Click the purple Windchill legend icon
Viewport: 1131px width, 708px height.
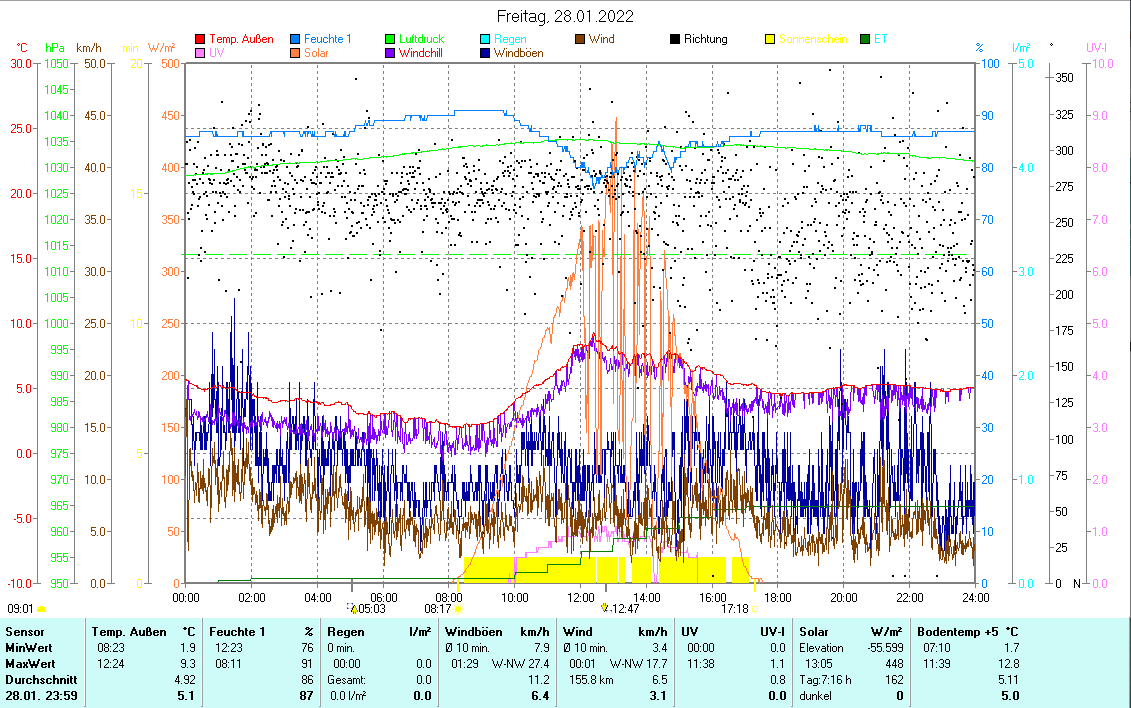390,53
